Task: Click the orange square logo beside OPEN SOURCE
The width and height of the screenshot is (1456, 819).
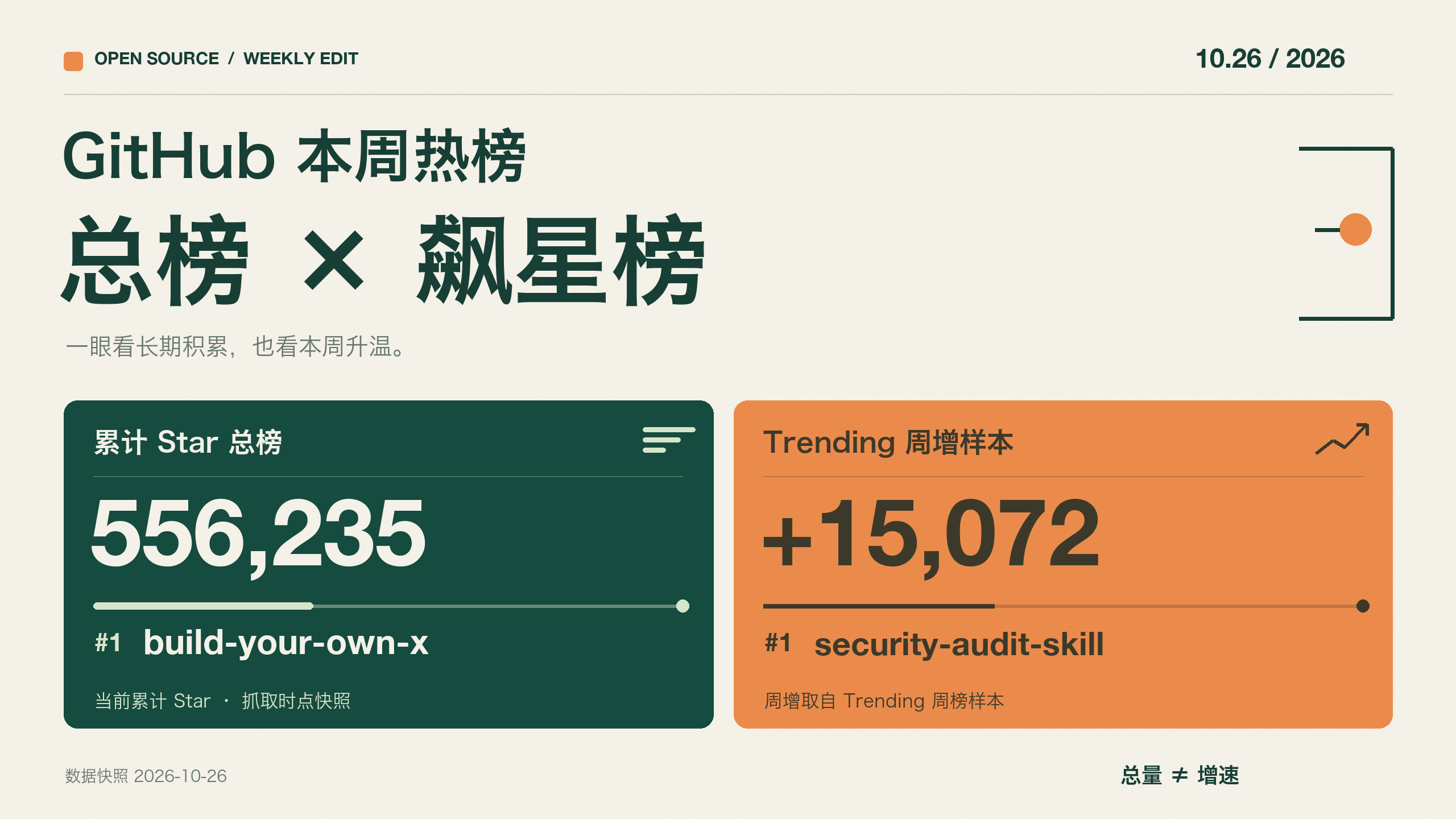Action: tap(73, 61)
